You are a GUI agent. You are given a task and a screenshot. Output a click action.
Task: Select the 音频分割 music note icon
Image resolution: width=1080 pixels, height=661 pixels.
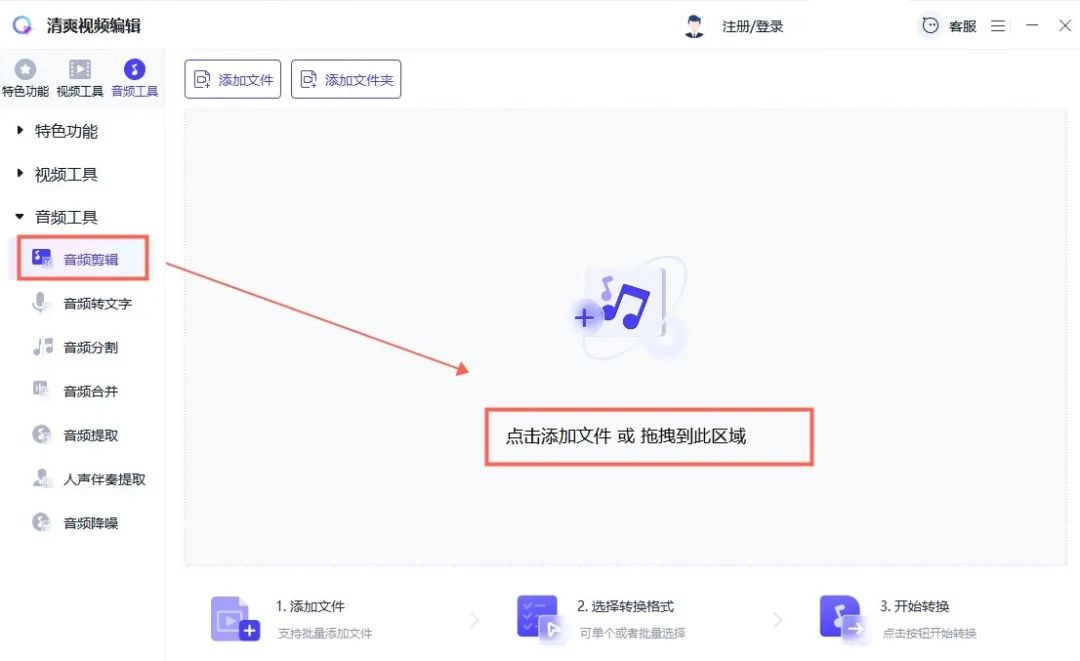point(42,347)
